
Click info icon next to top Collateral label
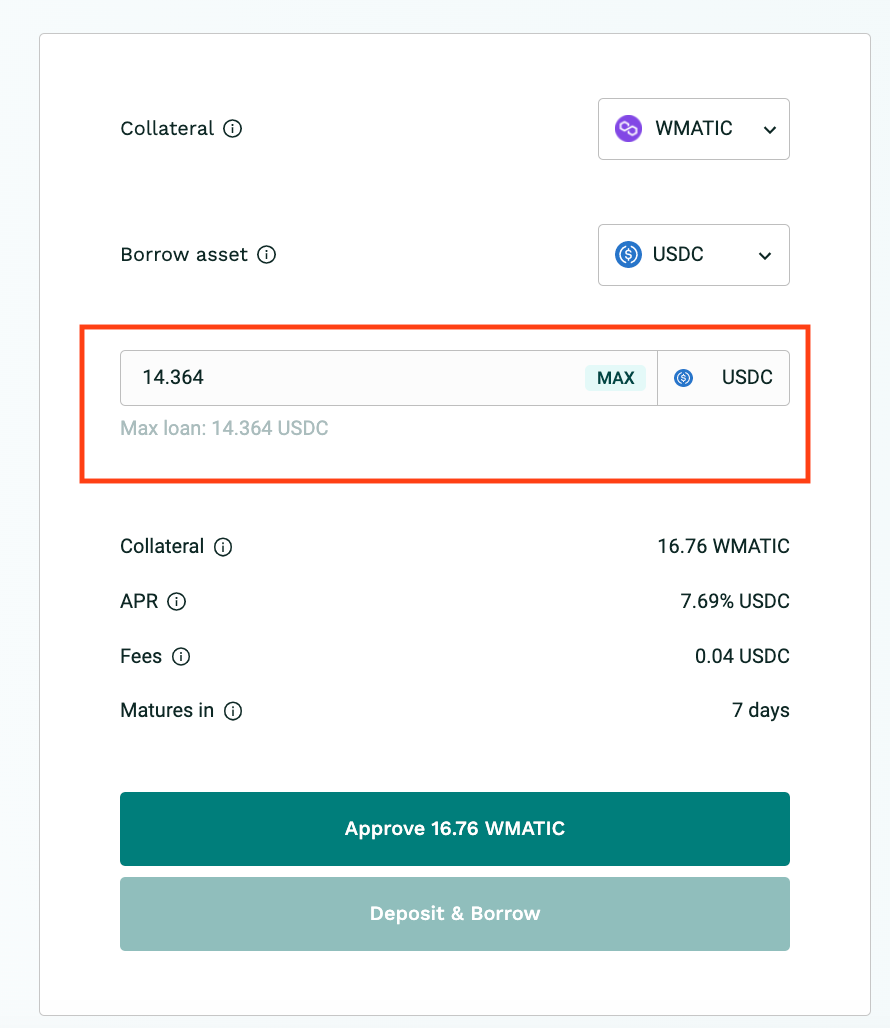coord(233,128)
